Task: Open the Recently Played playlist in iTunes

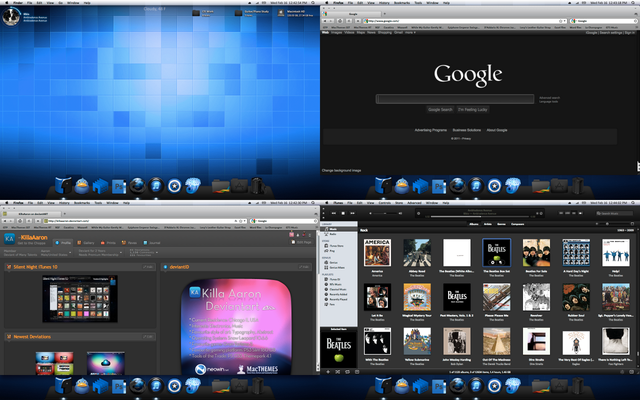Action: (339, 299)
